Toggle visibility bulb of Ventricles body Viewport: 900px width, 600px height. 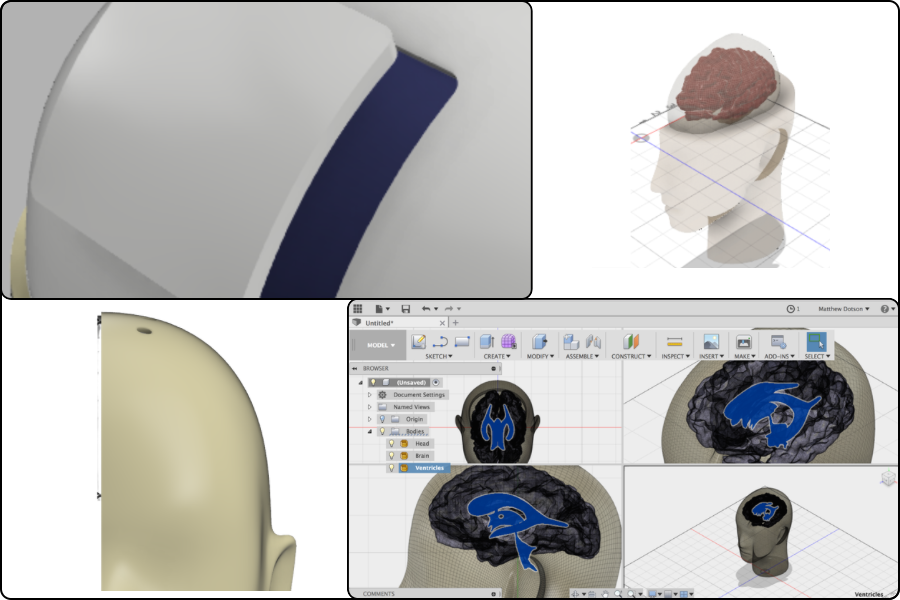[x=391, y=468]
